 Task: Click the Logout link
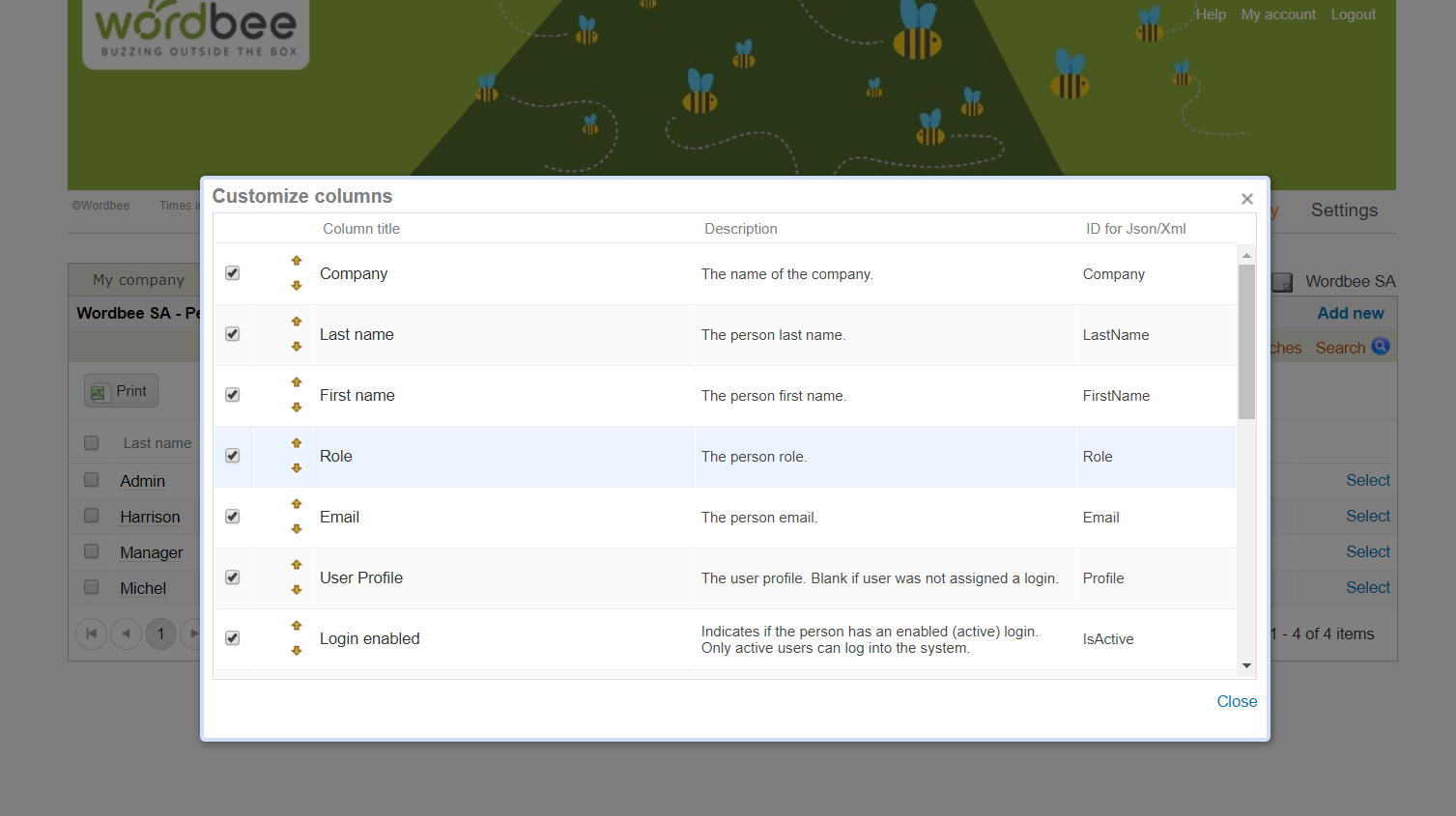[1352, 14]
